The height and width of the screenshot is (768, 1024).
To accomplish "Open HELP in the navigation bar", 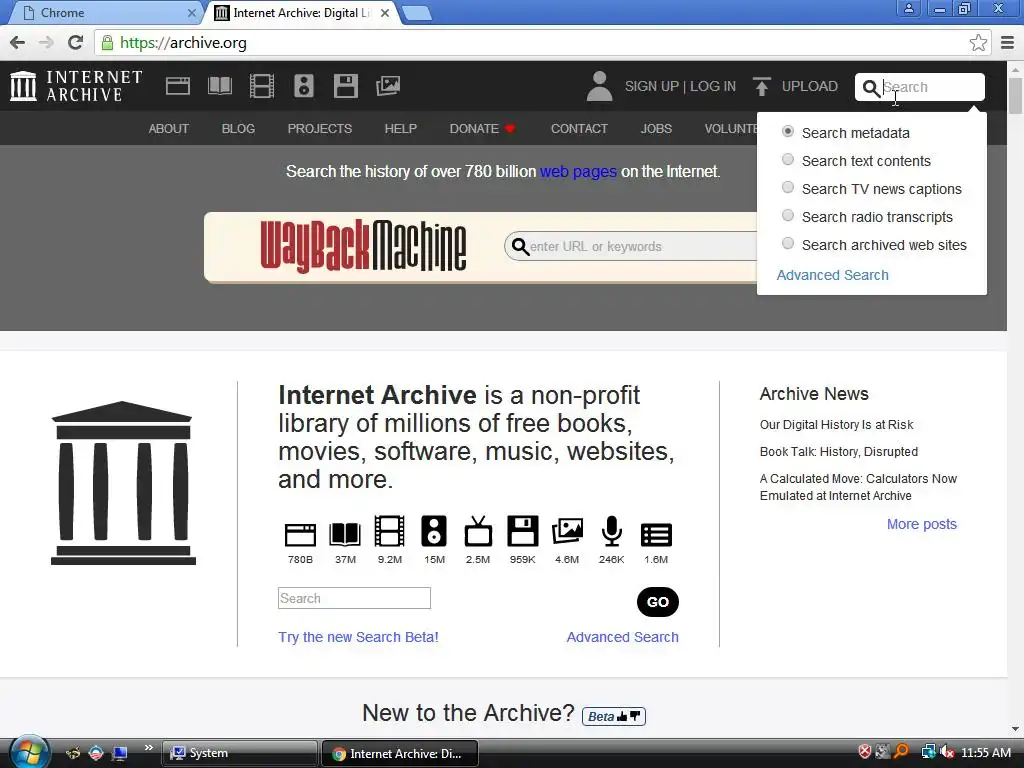I will (x=400, y=129).
